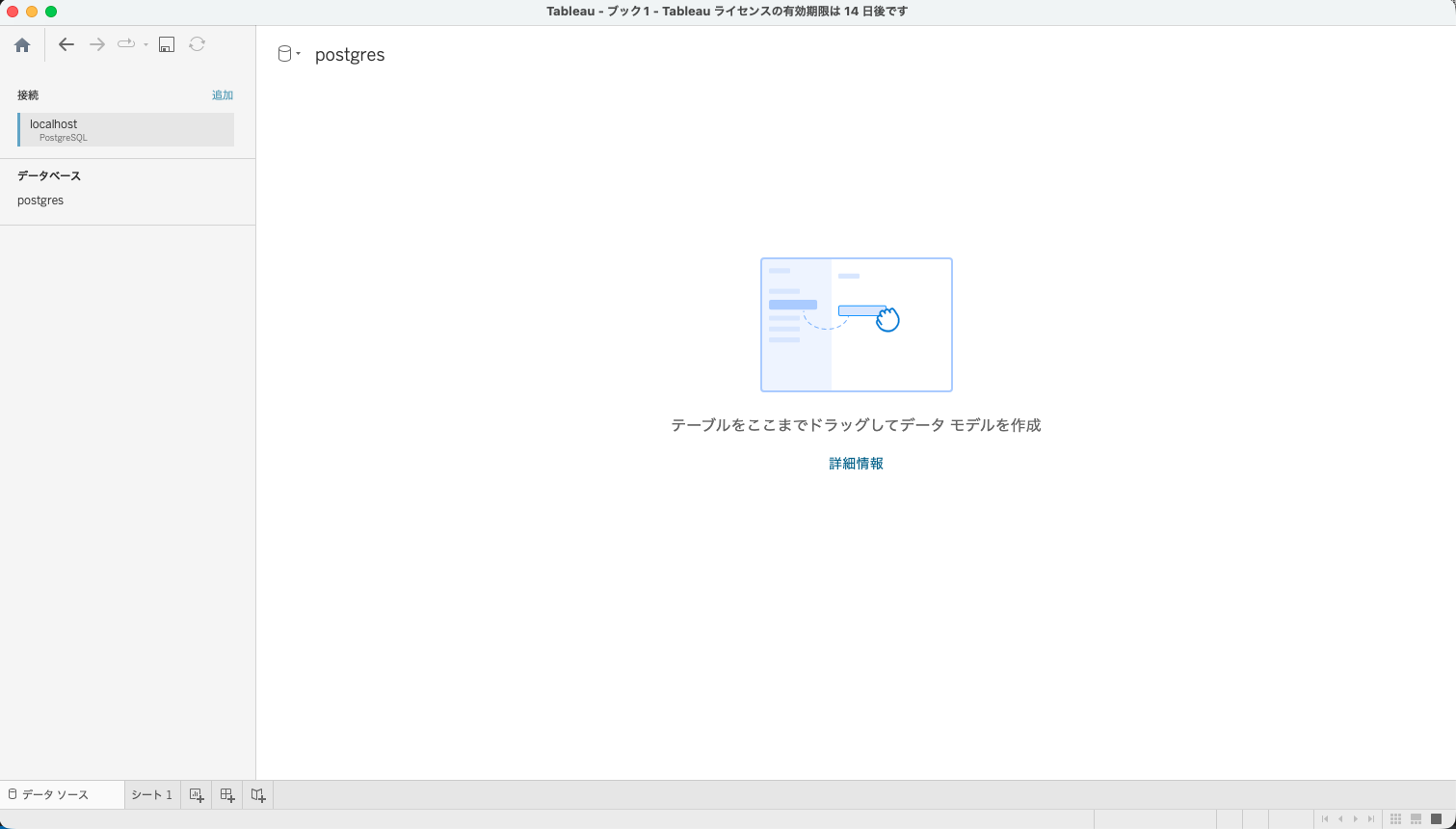This screenshot has height=829, width=1456.
Task: Jump to the last sheet with the skip arrow
Action: click(x=1371, y=818)
